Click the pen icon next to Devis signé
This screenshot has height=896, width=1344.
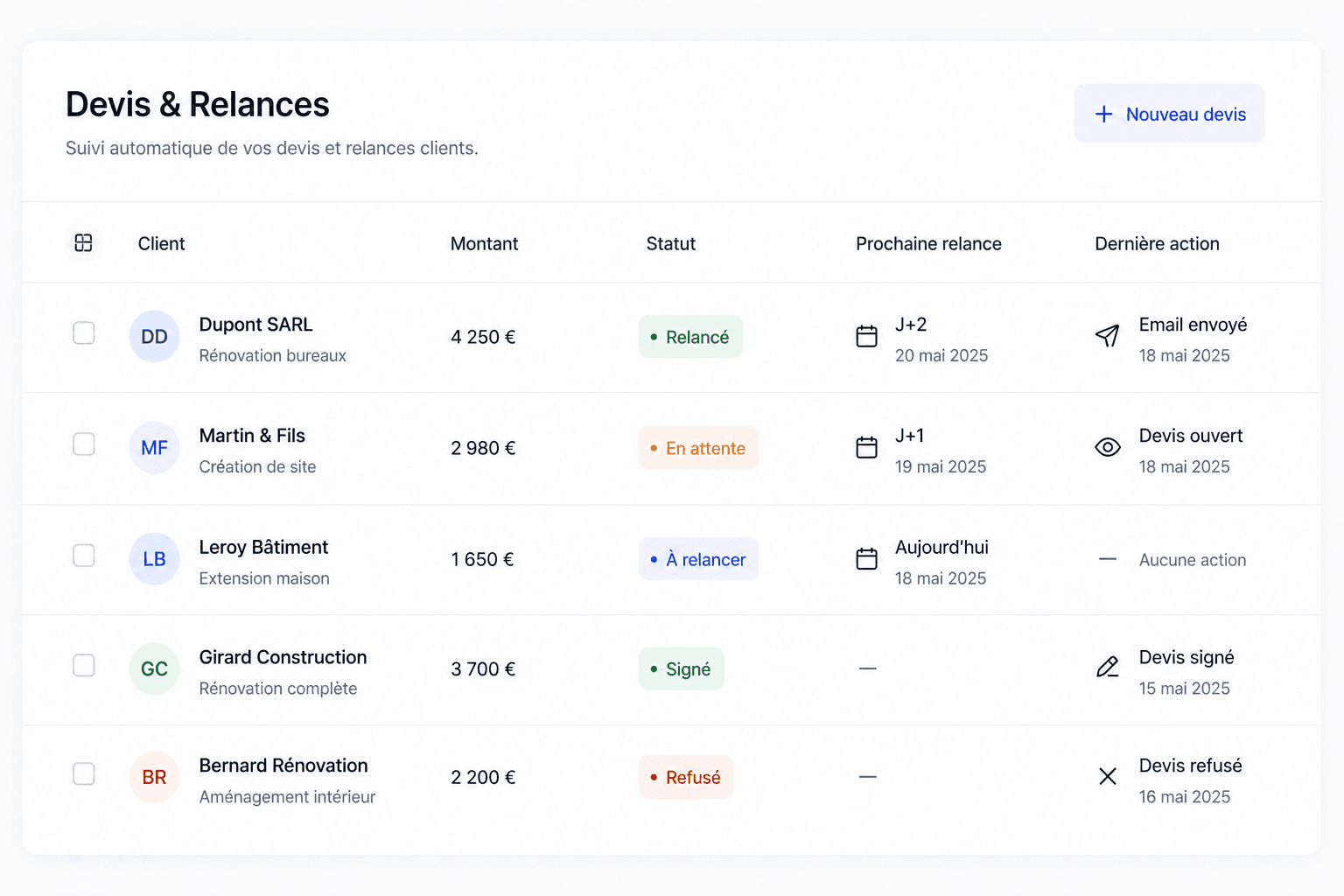pyautogui.click(x=1108, y=668)
